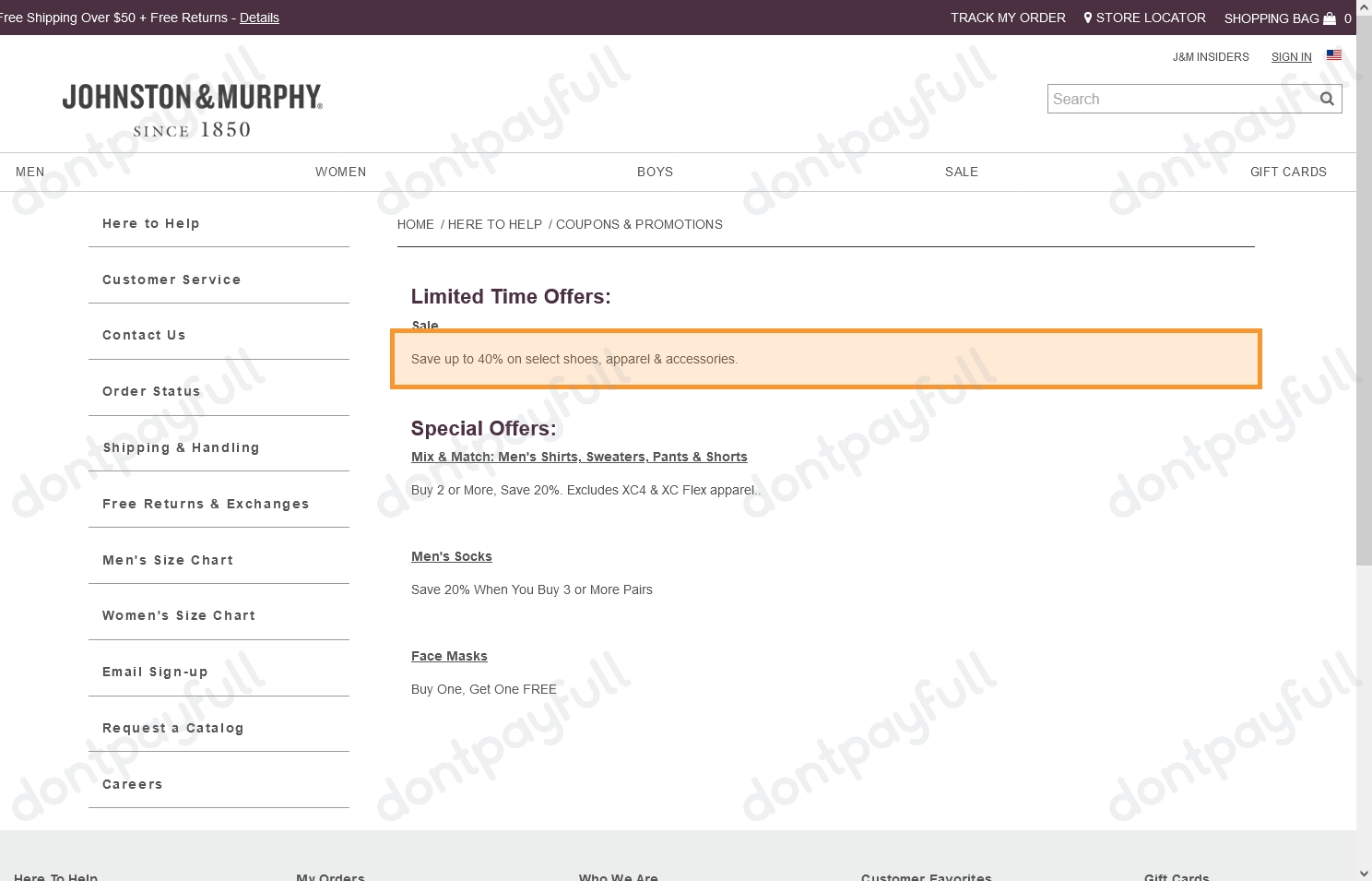The image size is (1372, 881).
Task: Click Coupons & Promotions breadcrumb
Action: tap(639, 224)
